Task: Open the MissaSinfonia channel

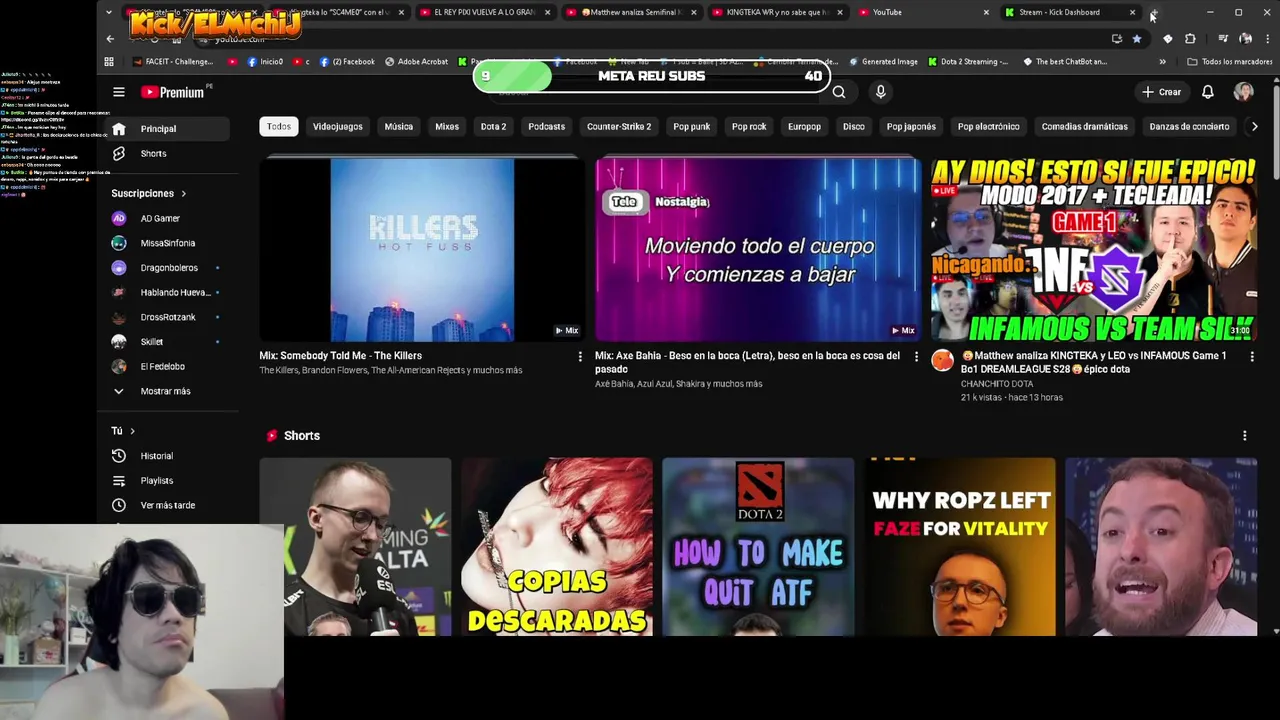Action: (x=167, y=243)
